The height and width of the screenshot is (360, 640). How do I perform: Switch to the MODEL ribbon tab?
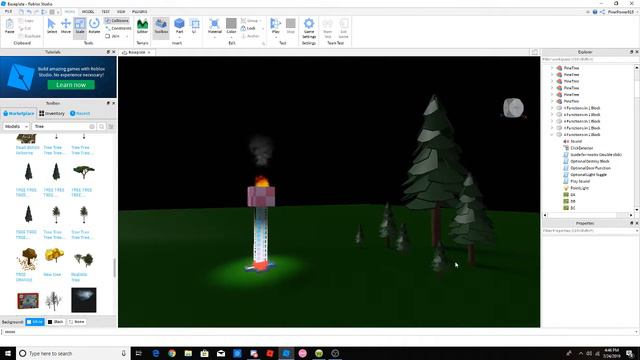(88, 12)
